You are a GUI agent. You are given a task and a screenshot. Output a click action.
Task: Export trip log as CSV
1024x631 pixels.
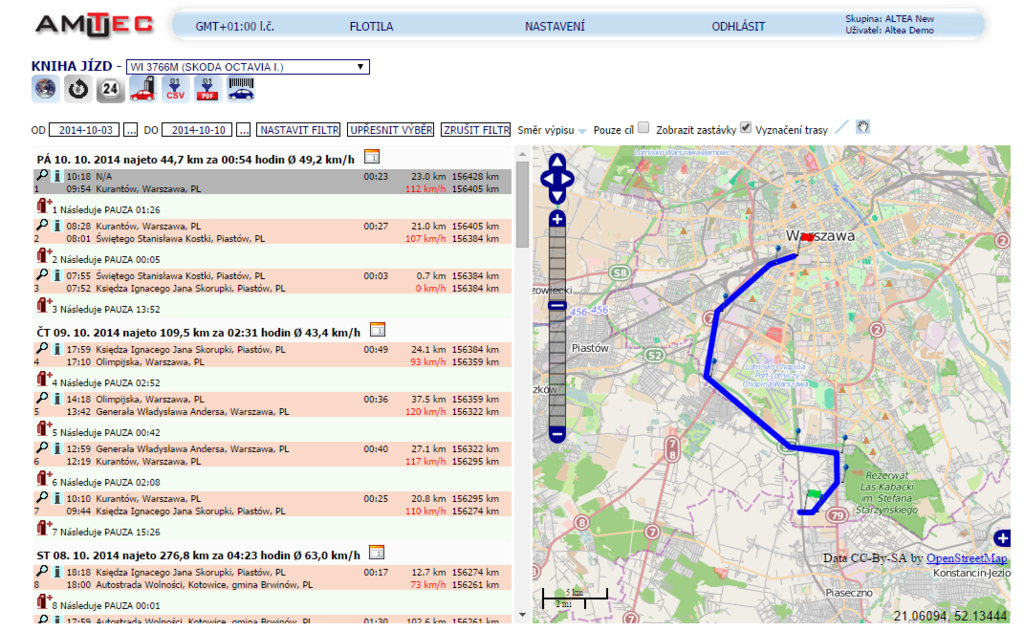[175, 89]
